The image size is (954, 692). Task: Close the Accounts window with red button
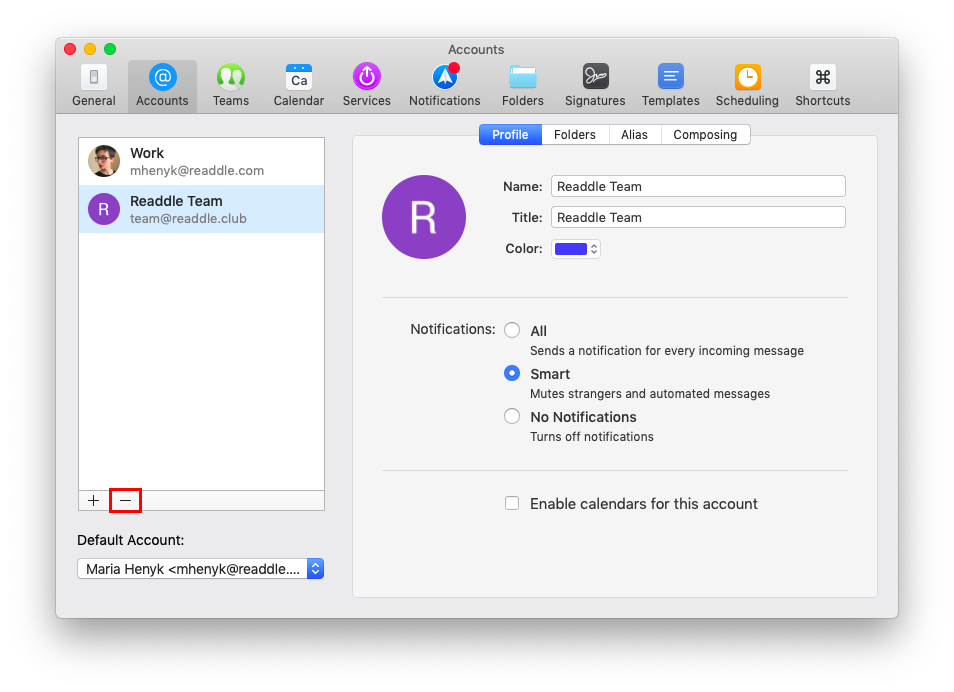click(70, 49)
